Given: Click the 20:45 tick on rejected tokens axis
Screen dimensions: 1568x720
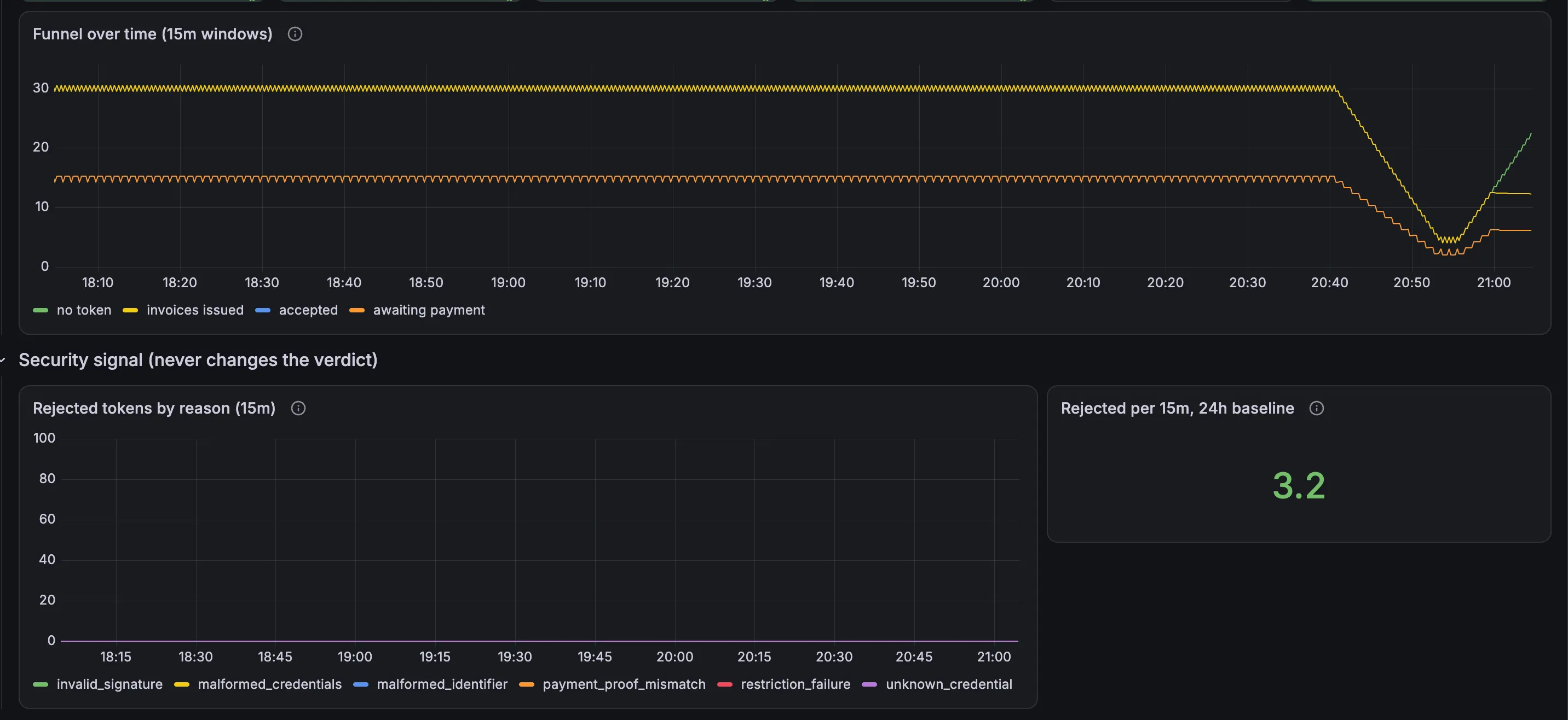Looking at the screenshot, I should [914, 657].
